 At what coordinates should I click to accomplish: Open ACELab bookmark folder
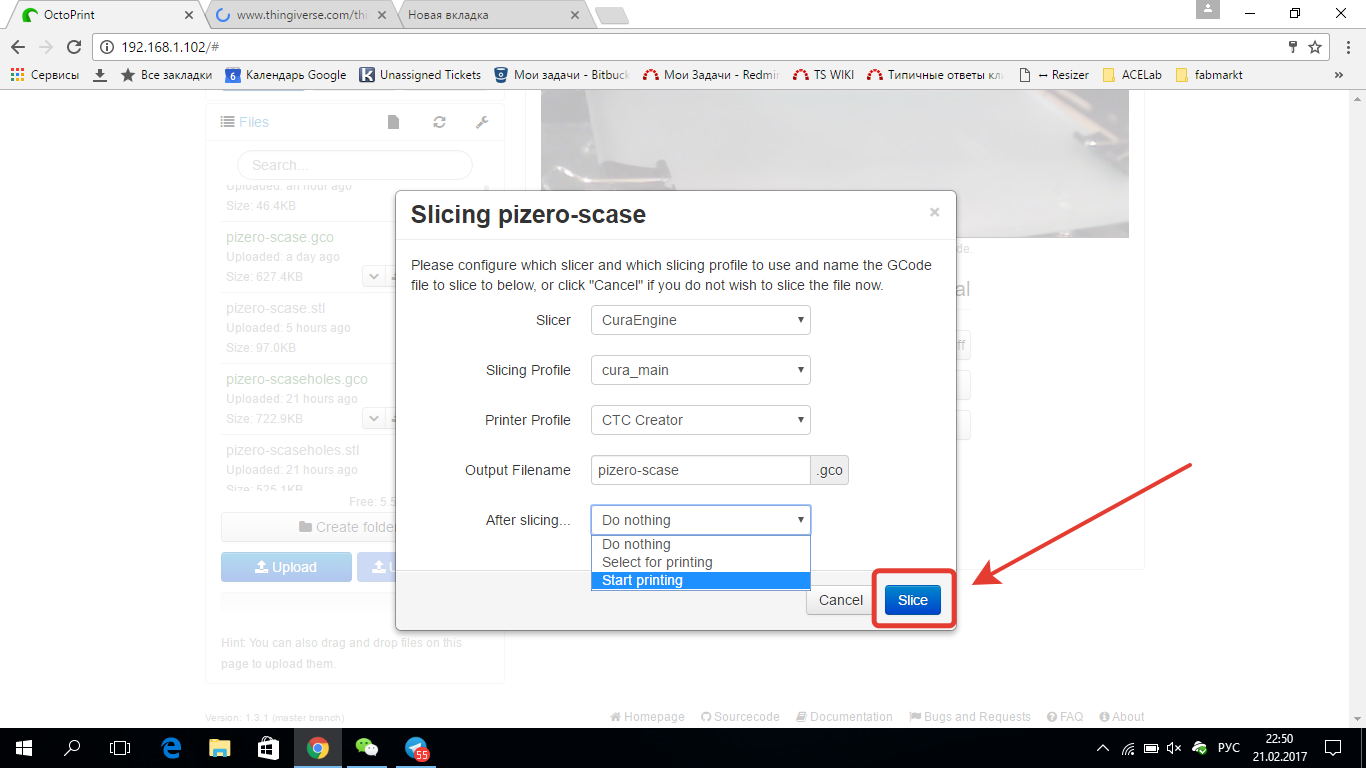tap(1131, 75)
